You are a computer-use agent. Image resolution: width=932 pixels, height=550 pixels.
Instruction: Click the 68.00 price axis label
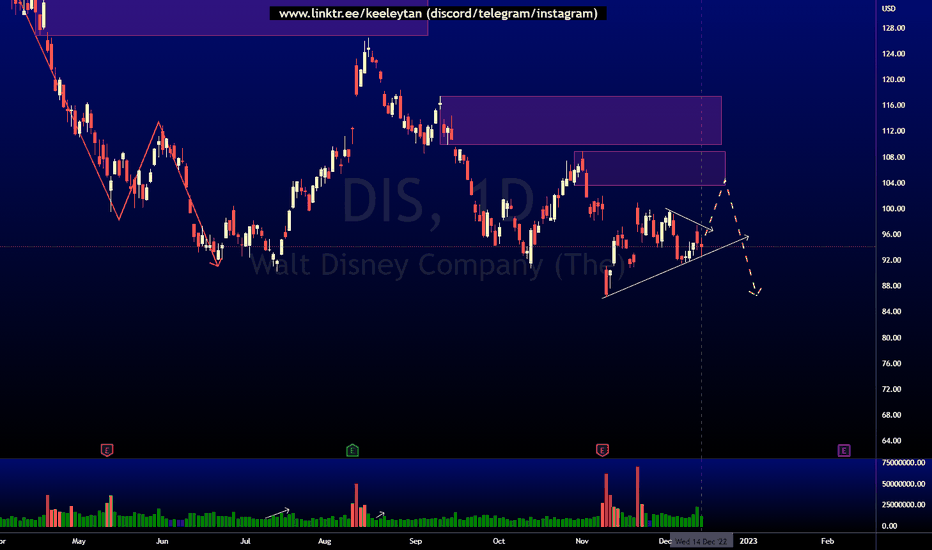click(x=892, y=414)
